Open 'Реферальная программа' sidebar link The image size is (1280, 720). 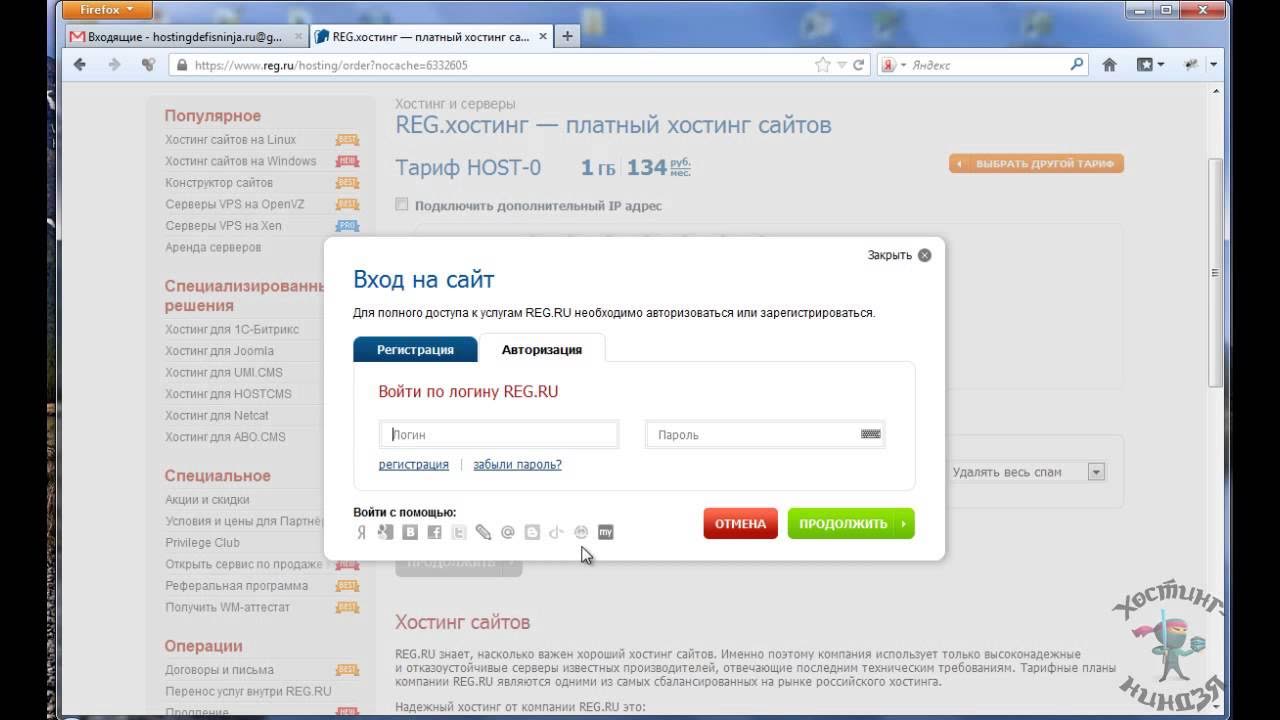(x=236, y=585)
